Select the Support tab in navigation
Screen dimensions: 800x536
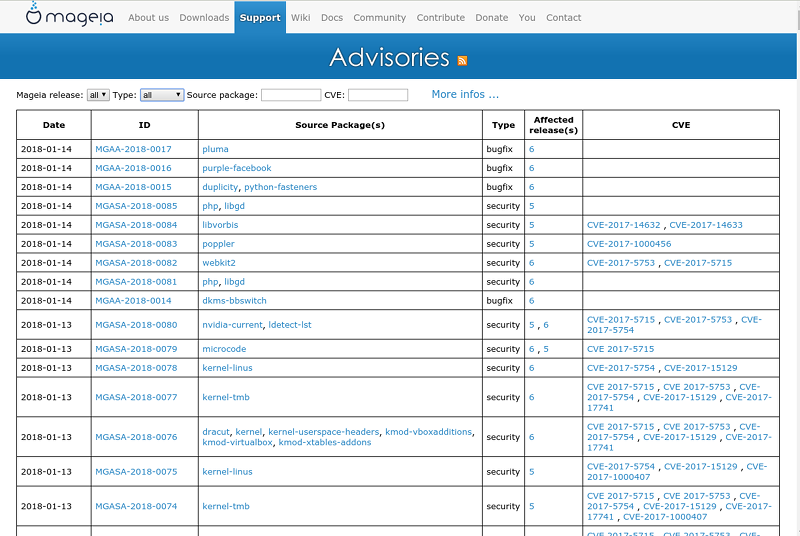[x=260, y=17]
